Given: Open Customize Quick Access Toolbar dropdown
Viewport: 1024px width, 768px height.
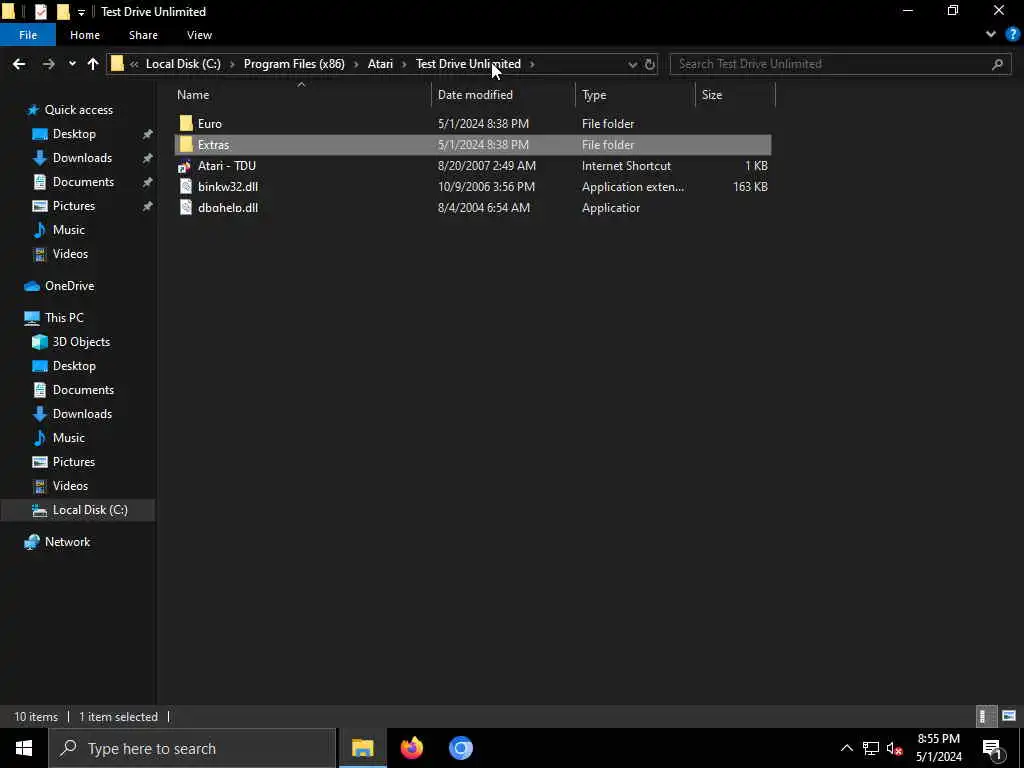Looking at the screenshot, I should click(81, 12).
